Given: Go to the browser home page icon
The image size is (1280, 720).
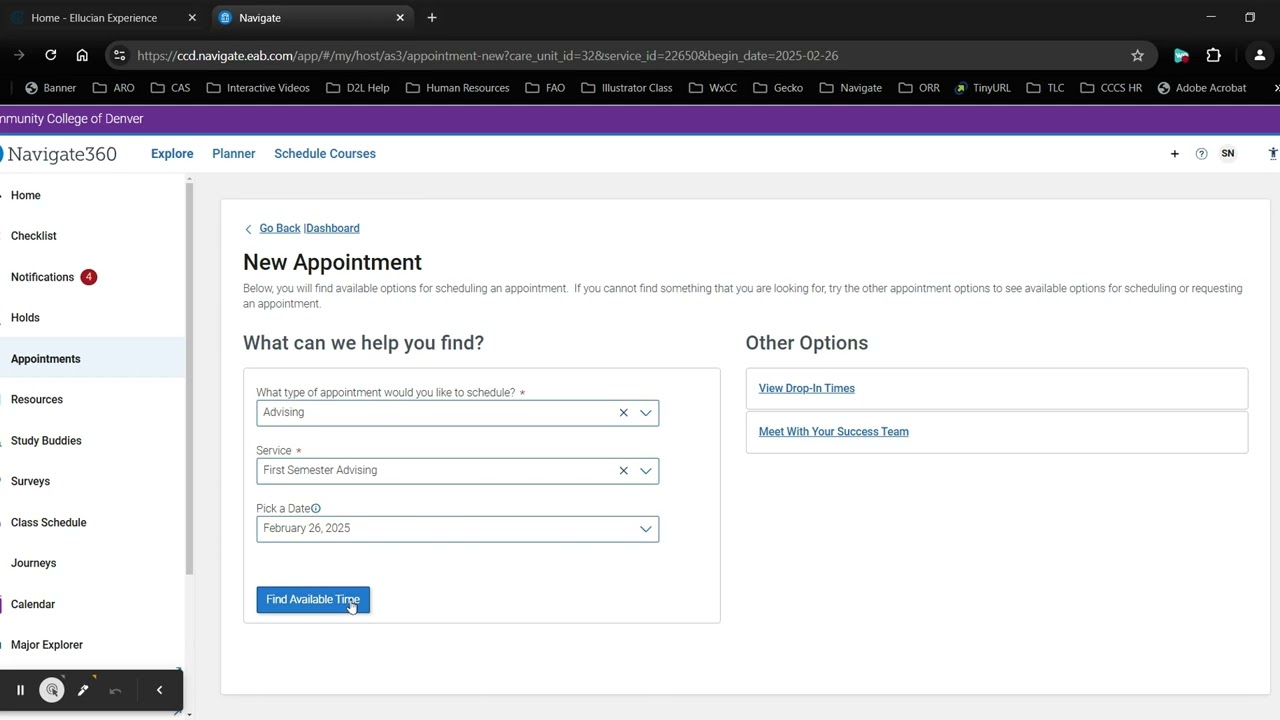Looking at the screenshot, I should pos(82,56).
